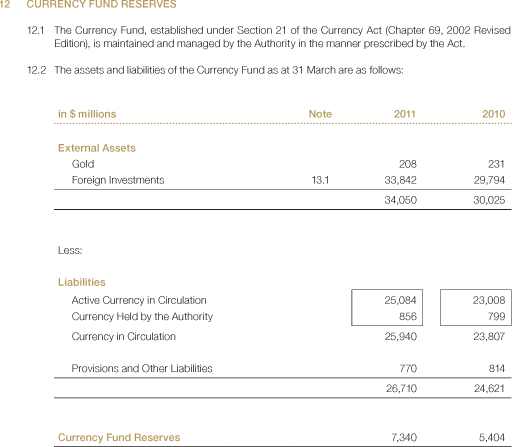Click the boxed value 25,084
The height and width of the screenshot is (447, 520).
pyautogui.click(x=400, y=300)
